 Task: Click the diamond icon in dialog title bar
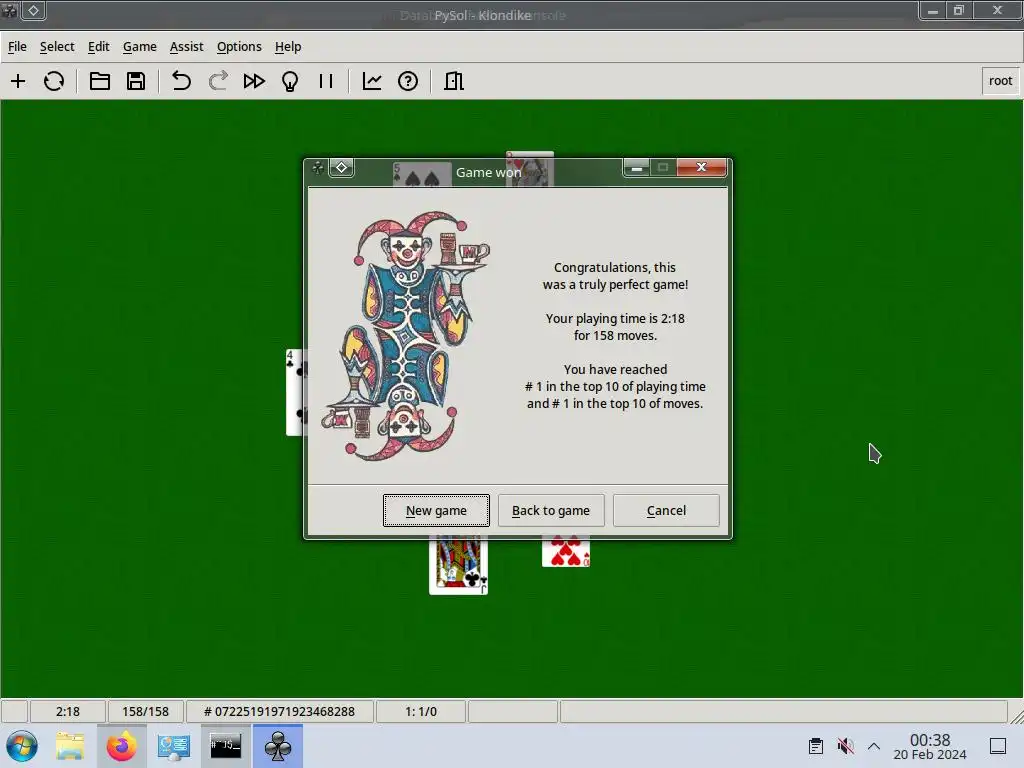pyautogui.click(x=342, y=168)
